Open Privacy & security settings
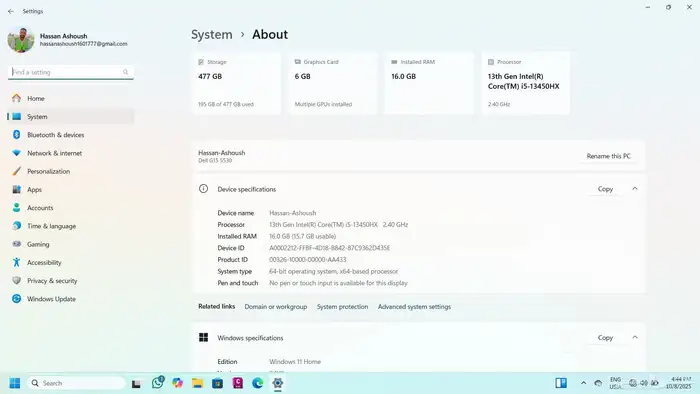 pyautogui.click(x=71, y=281)
